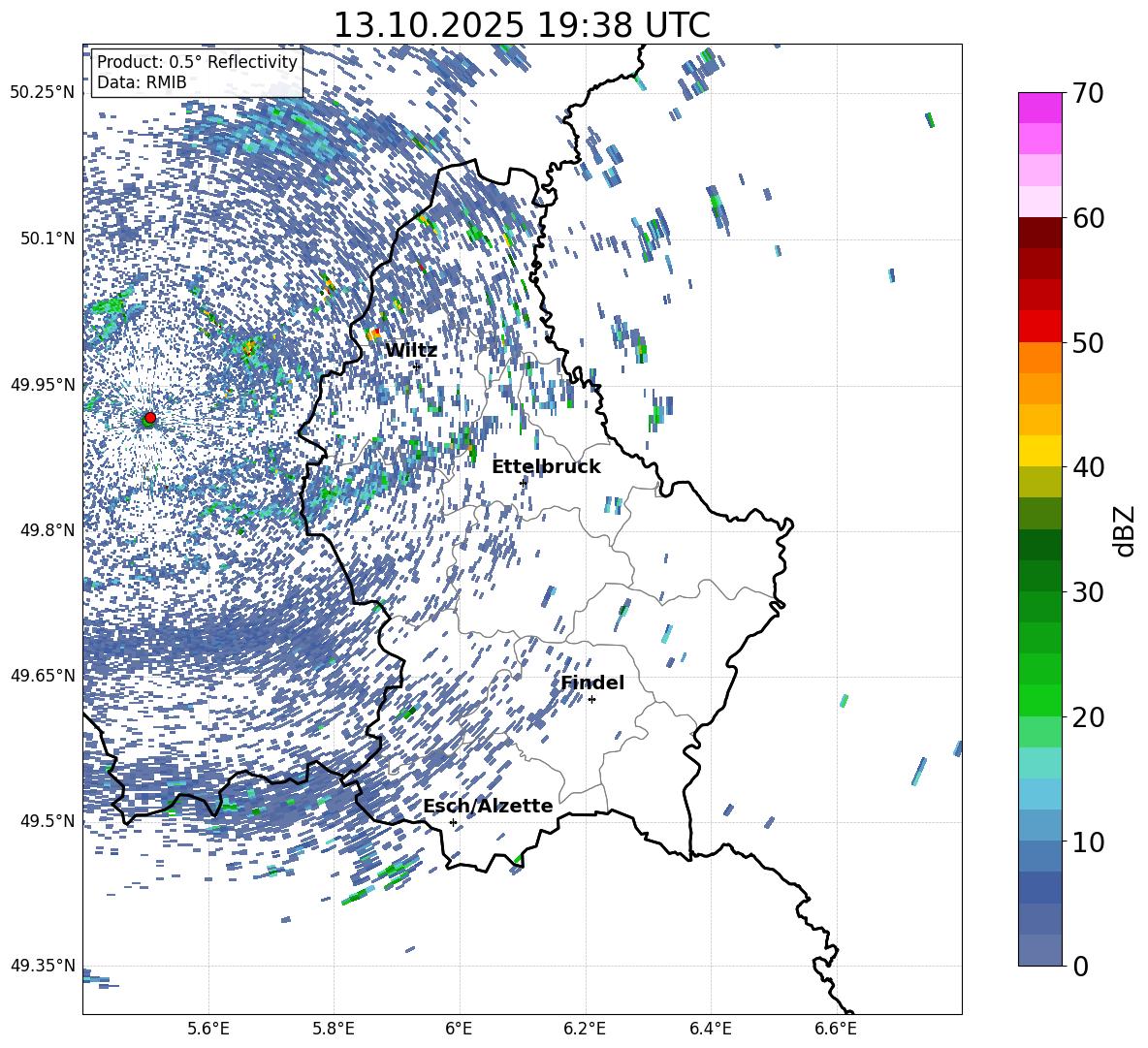Click the Esch/Alzette city label

(x=488, y=806)
